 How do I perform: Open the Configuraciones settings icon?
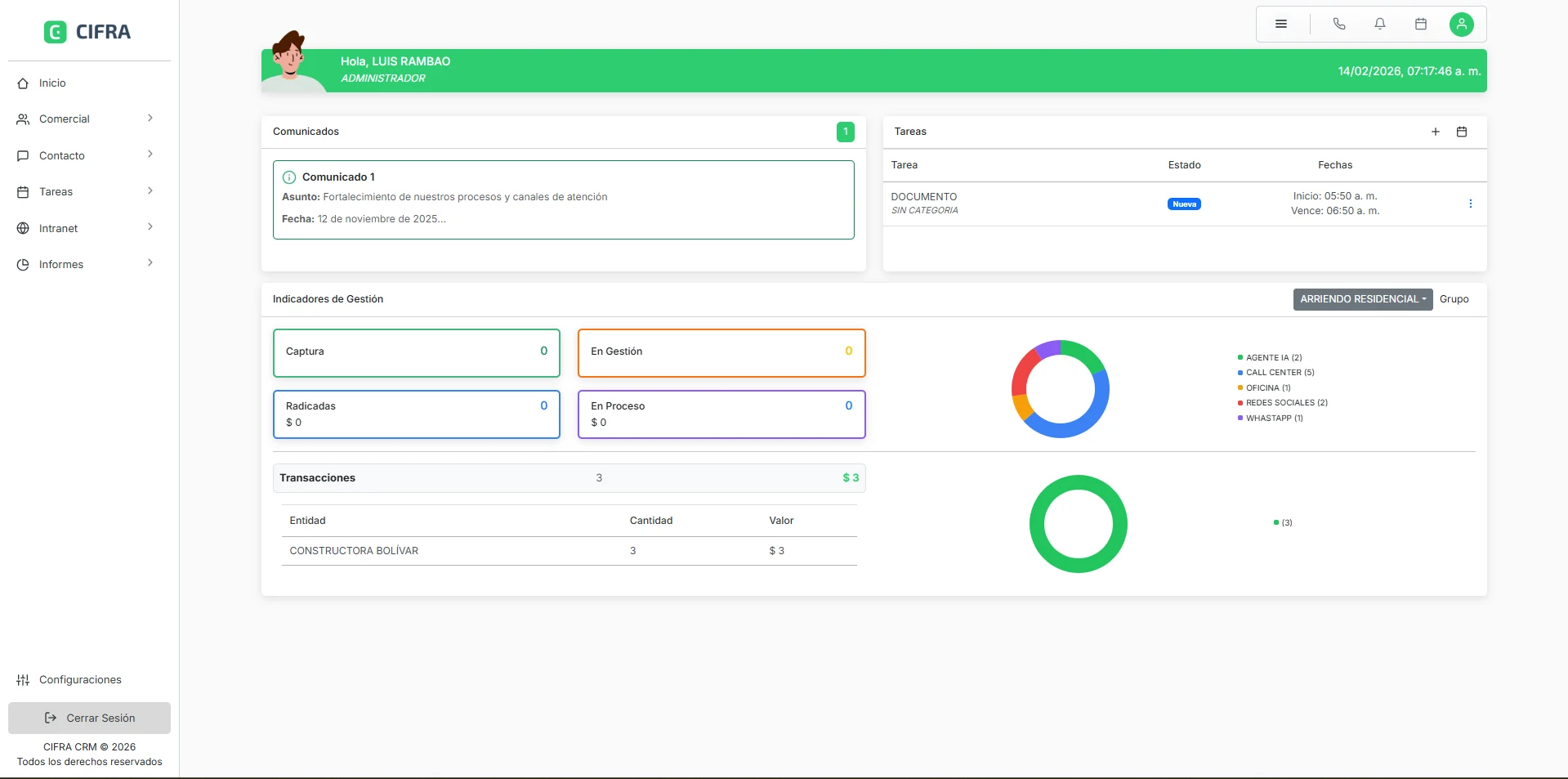click(22, 679)
